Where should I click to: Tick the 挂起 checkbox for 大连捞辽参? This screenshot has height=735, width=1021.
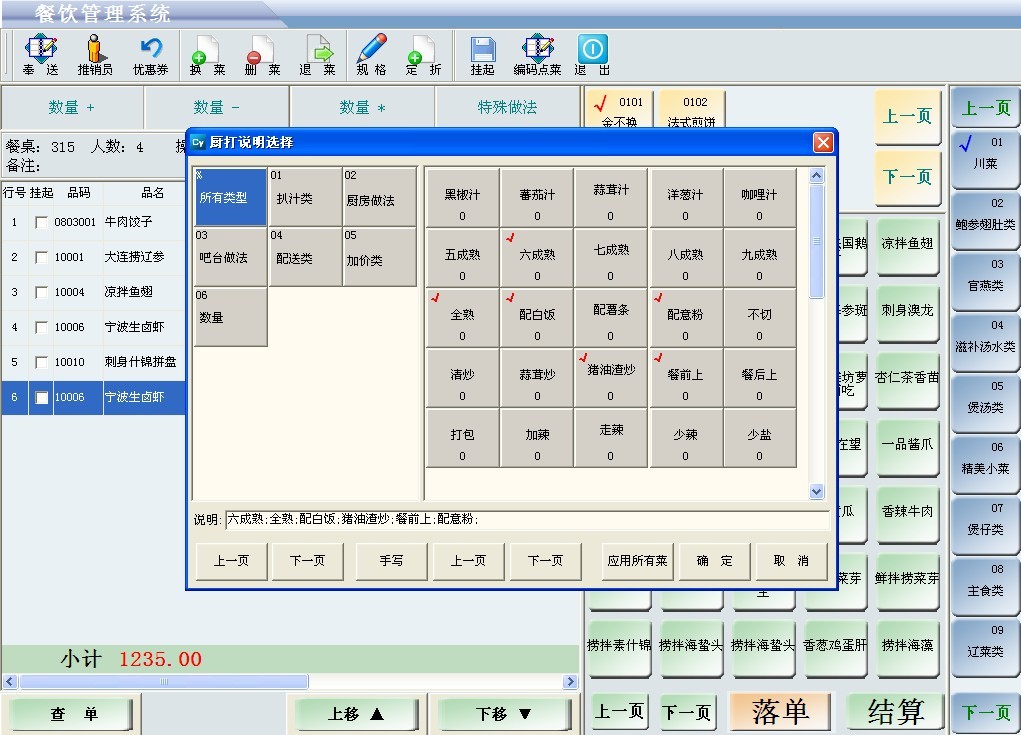click(x=41, y=258)
